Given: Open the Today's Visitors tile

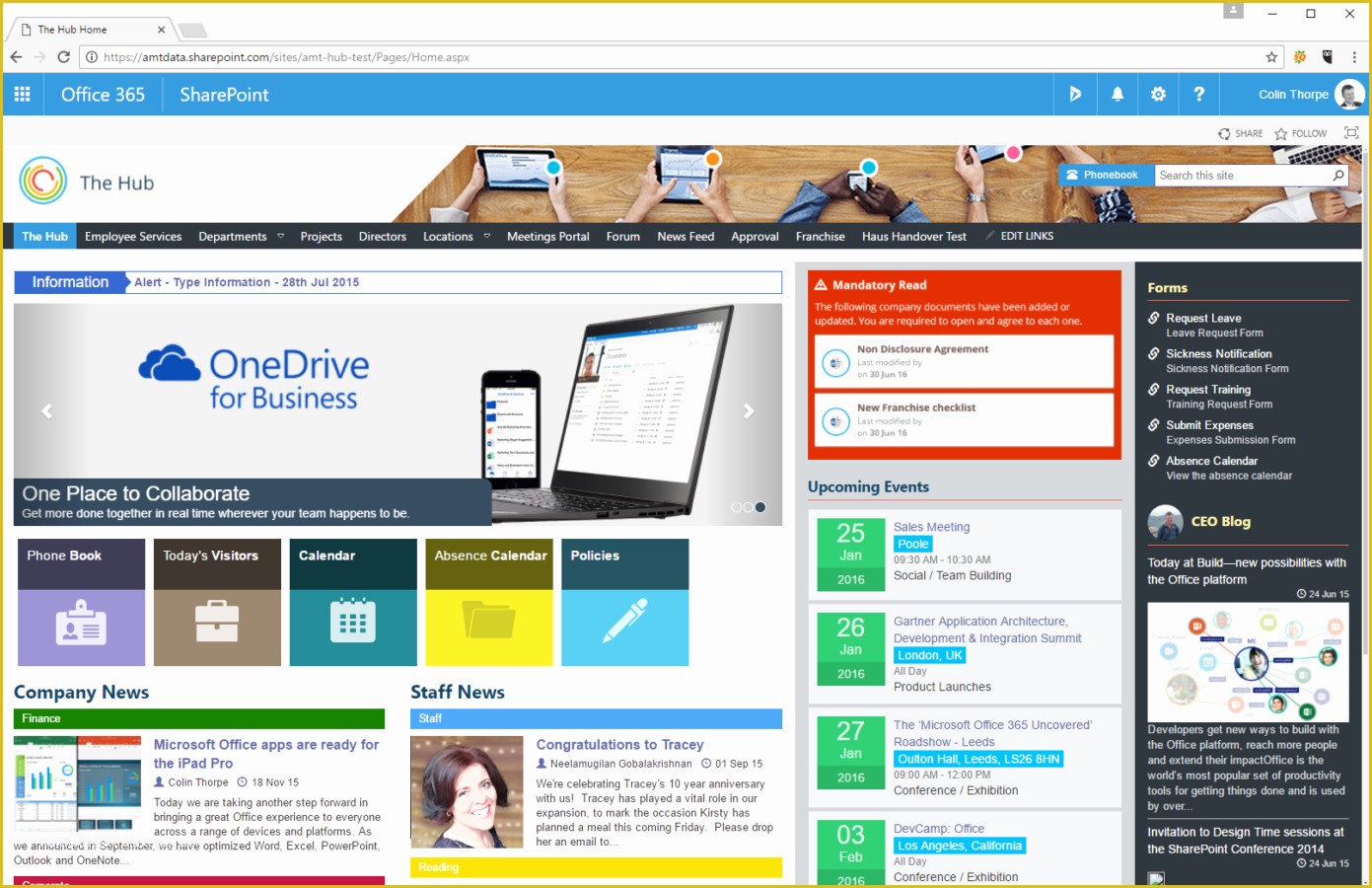Looking at the screenshot, I should 217,602.
